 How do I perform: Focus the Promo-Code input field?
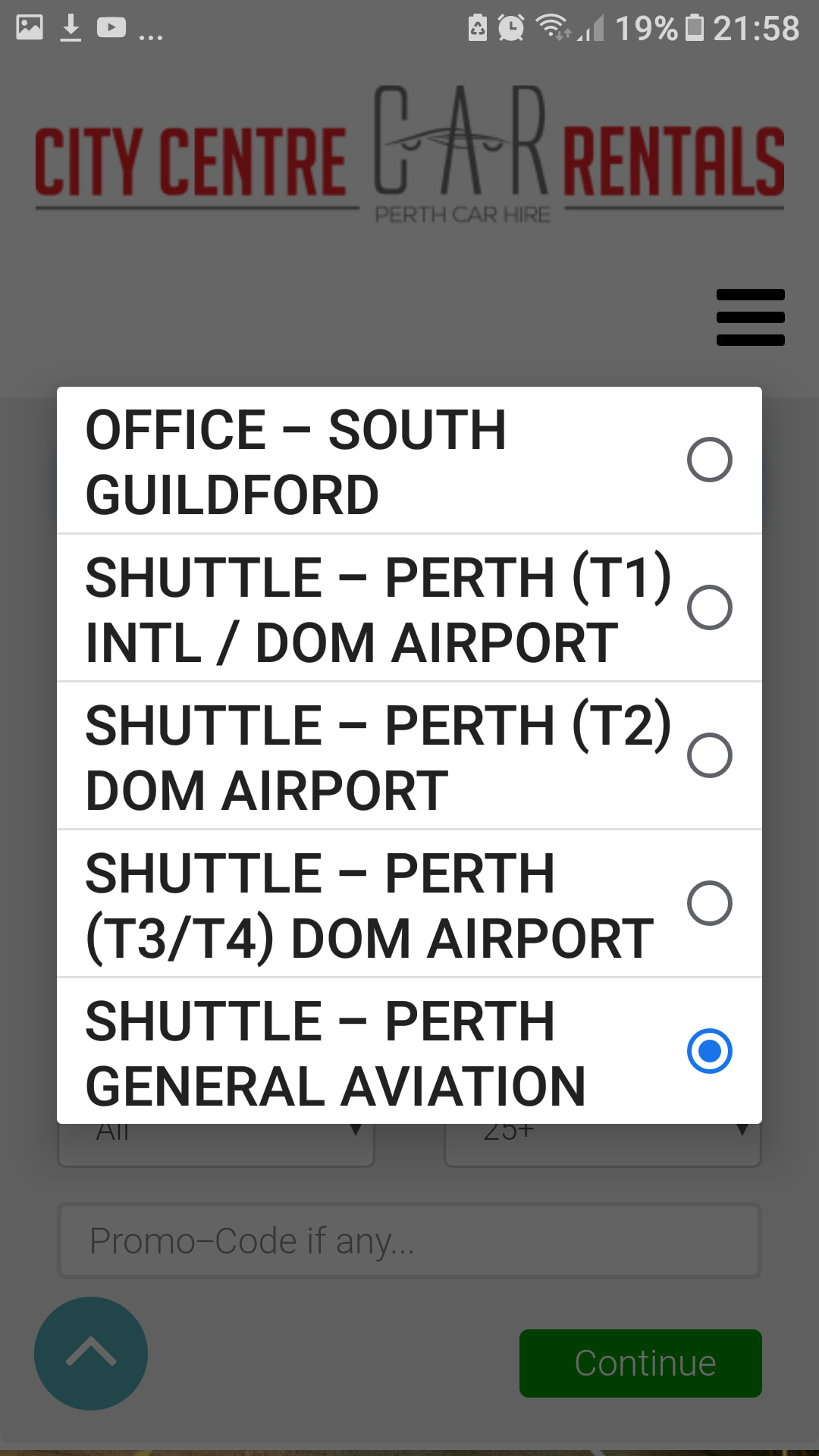point(409,1241)
